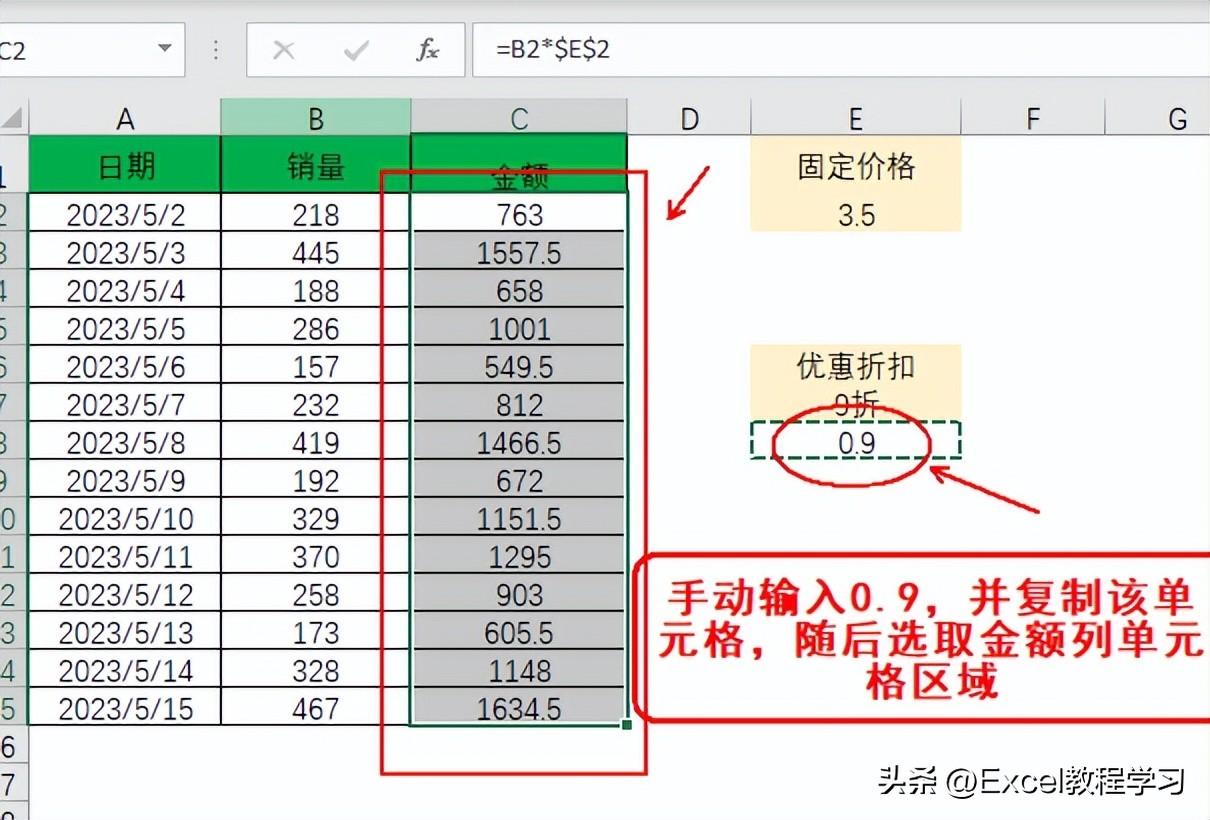Click date cell 2023/5/8
Viewport: 1210px width, 820px height.
click(x=125, y=442)
